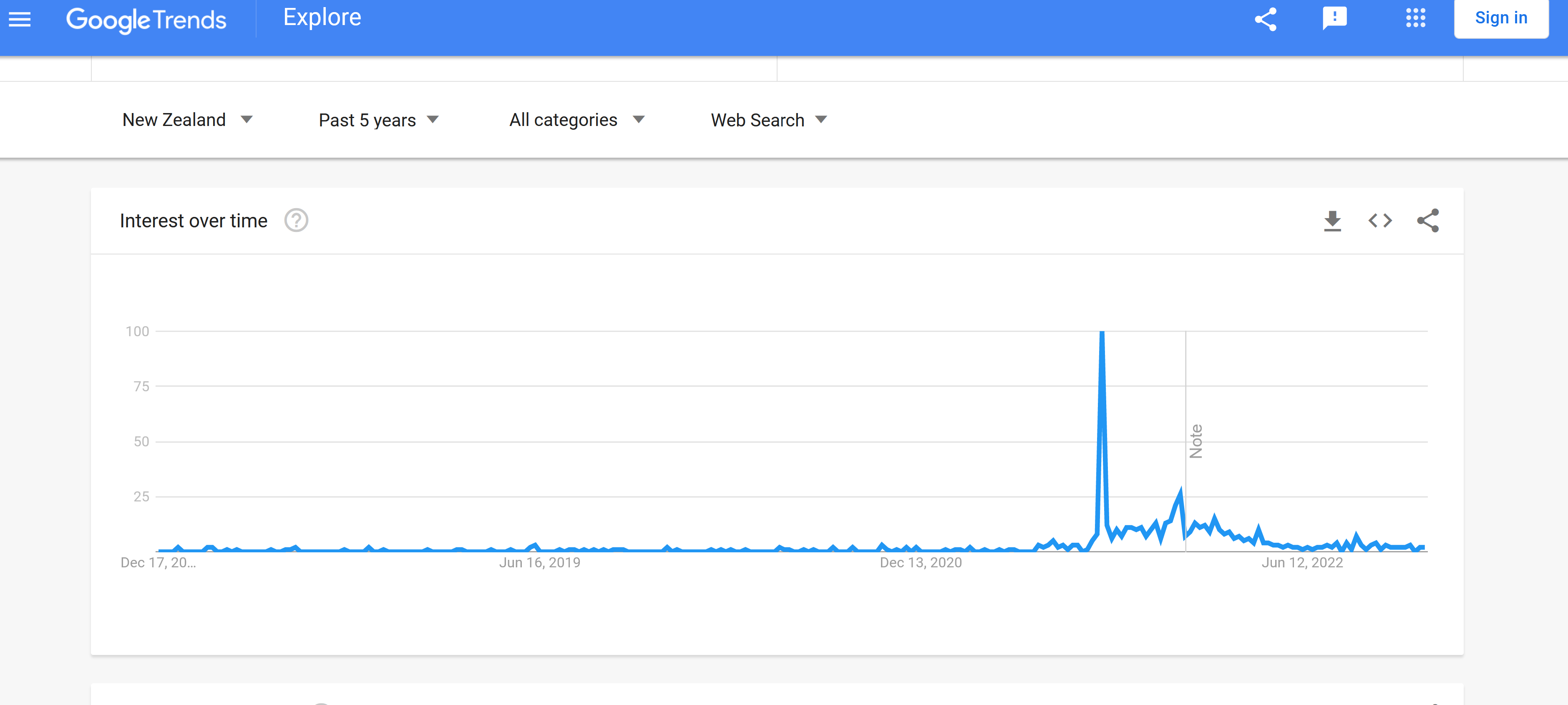Click the share icon in header
Screen dimensions: 1568x705
pos(1266,19)
